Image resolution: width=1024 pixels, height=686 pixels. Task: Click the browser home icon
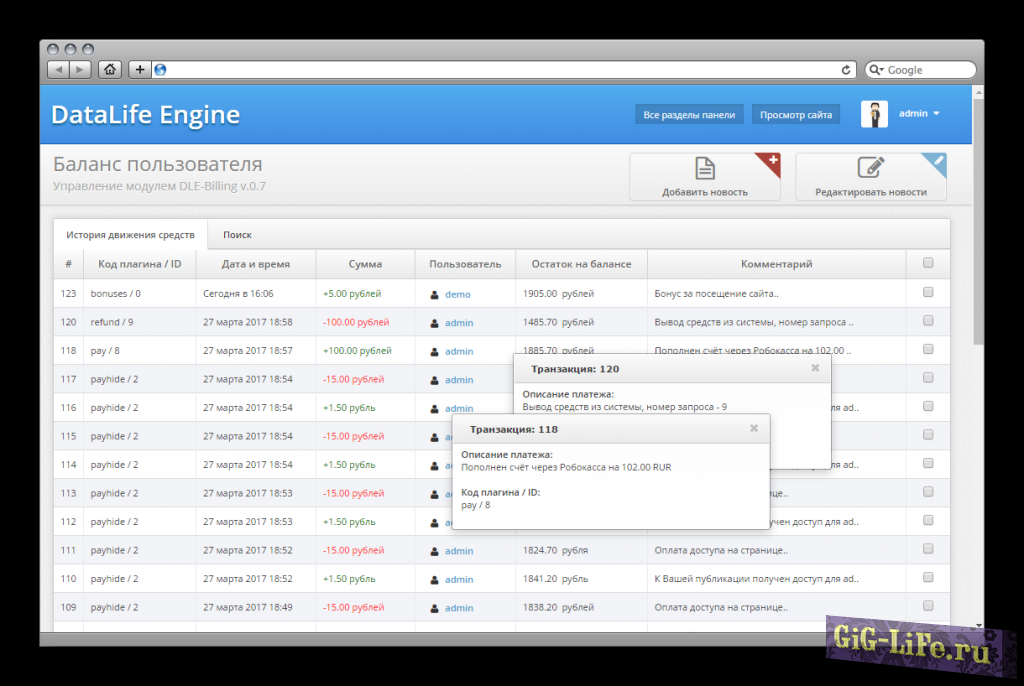pyautogui.click(x=110, y=70)
